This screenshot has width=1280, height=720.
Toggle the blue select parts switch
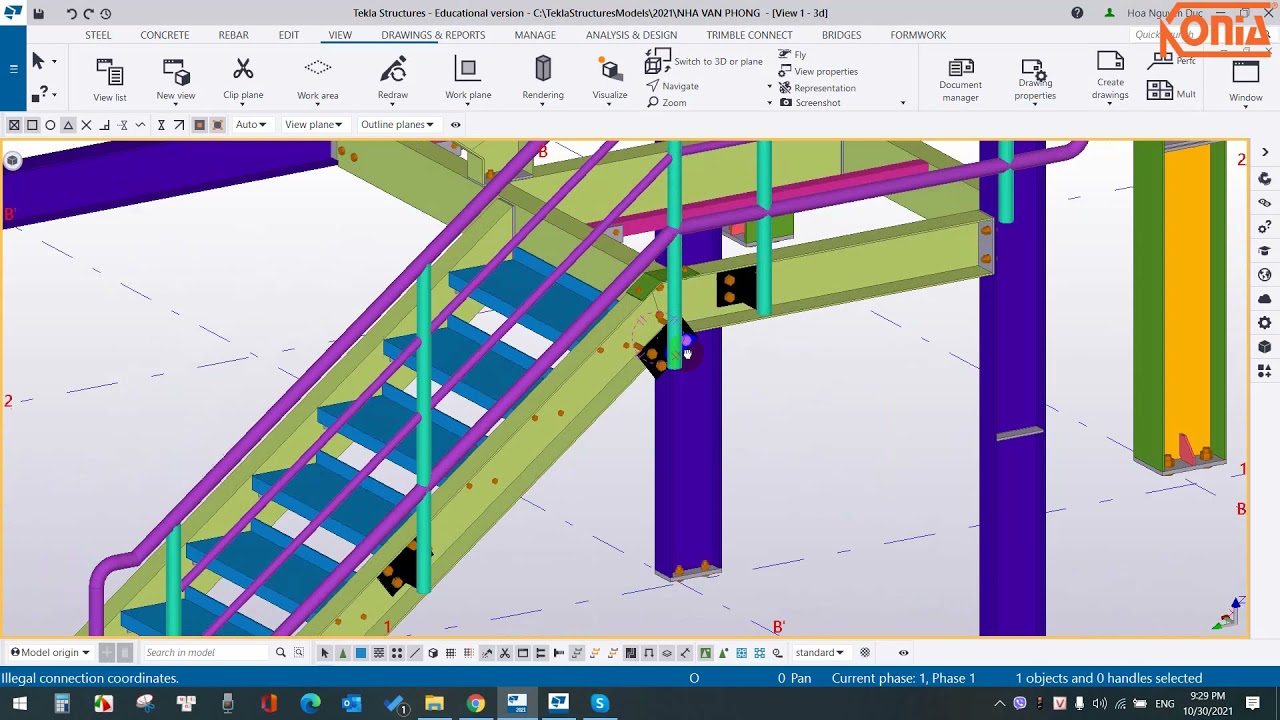[361, 653]
